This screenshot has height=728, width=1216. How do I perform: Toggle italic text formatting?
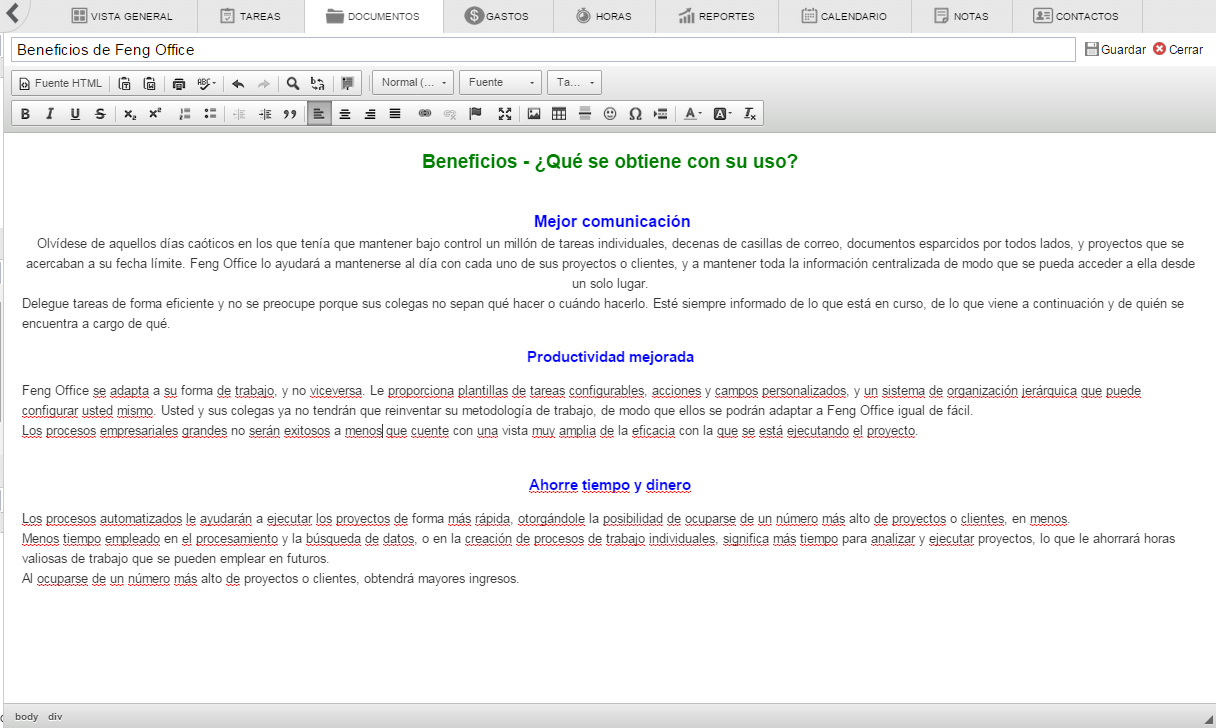[x=50, y=114]
